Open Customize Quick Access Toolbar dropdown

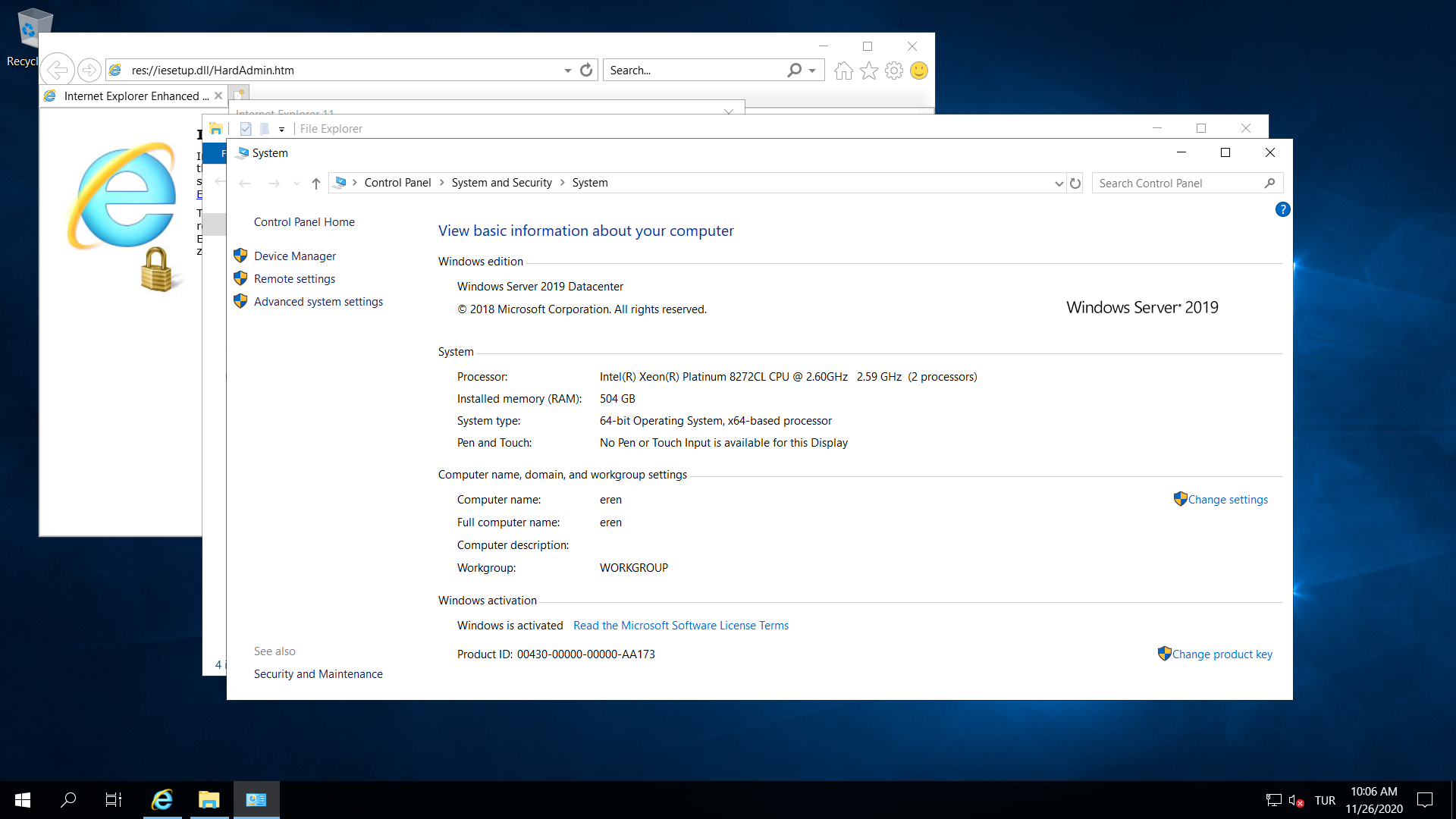pos(281,130)
